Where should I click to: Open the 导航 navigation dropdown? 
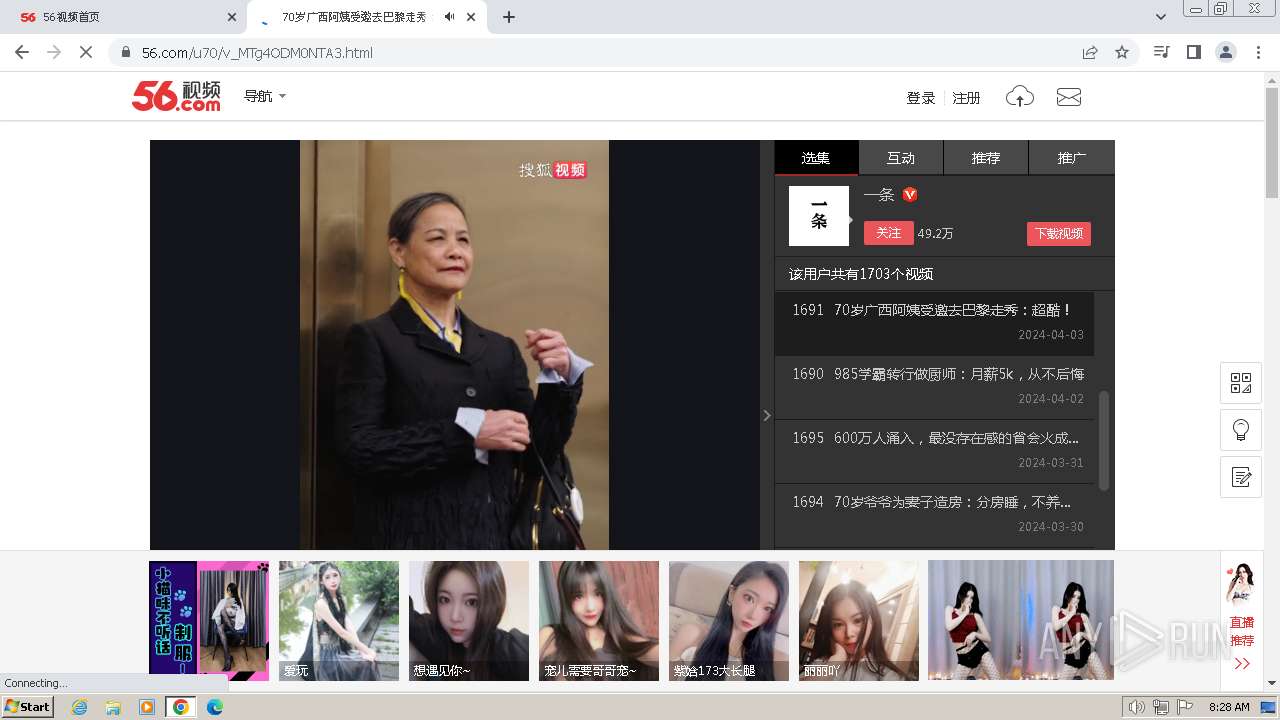point(265,96)
